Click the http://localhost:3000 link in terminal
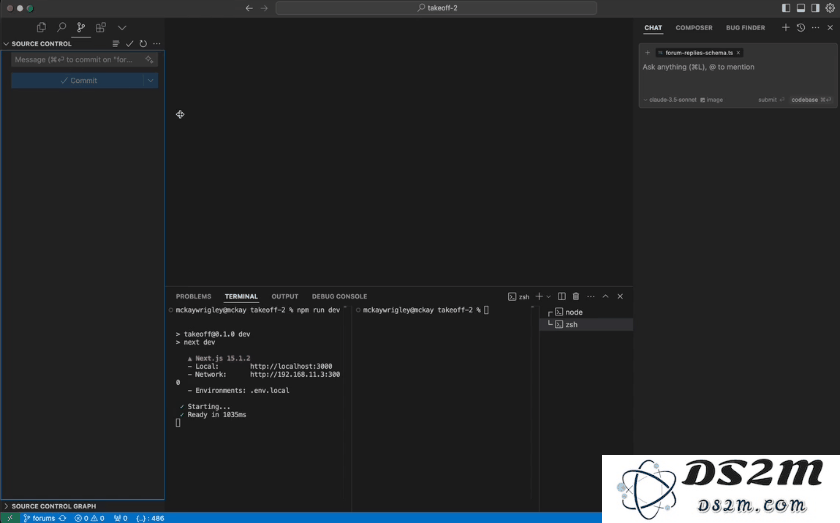The height and width of the screenshot is (523, 840). [291, 367]
